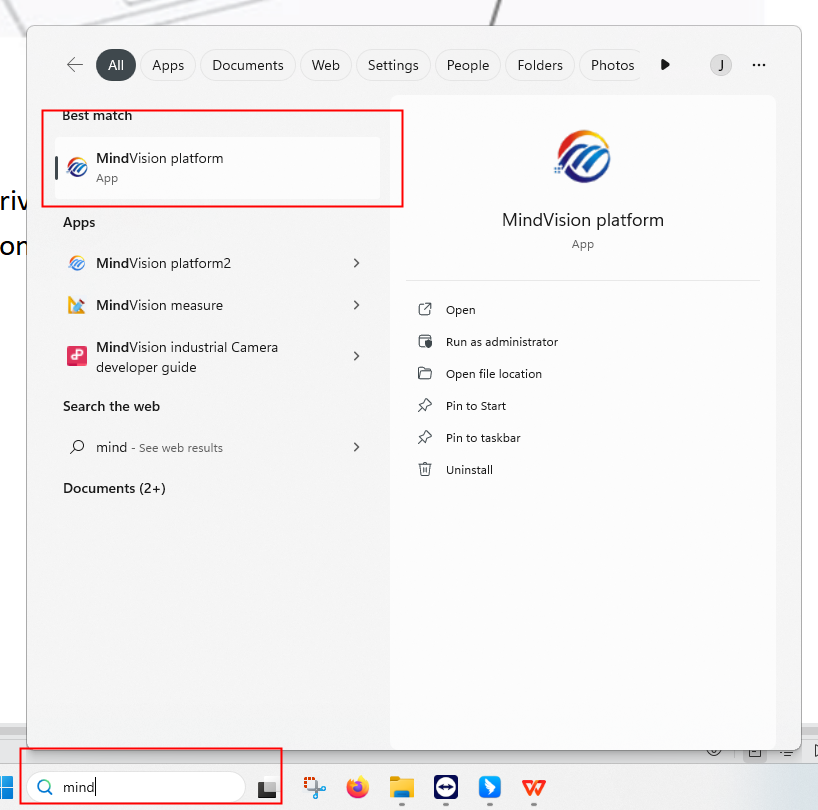818x810 pixels.
Task: Open the three-dot options menu
Action: point(759,65)
